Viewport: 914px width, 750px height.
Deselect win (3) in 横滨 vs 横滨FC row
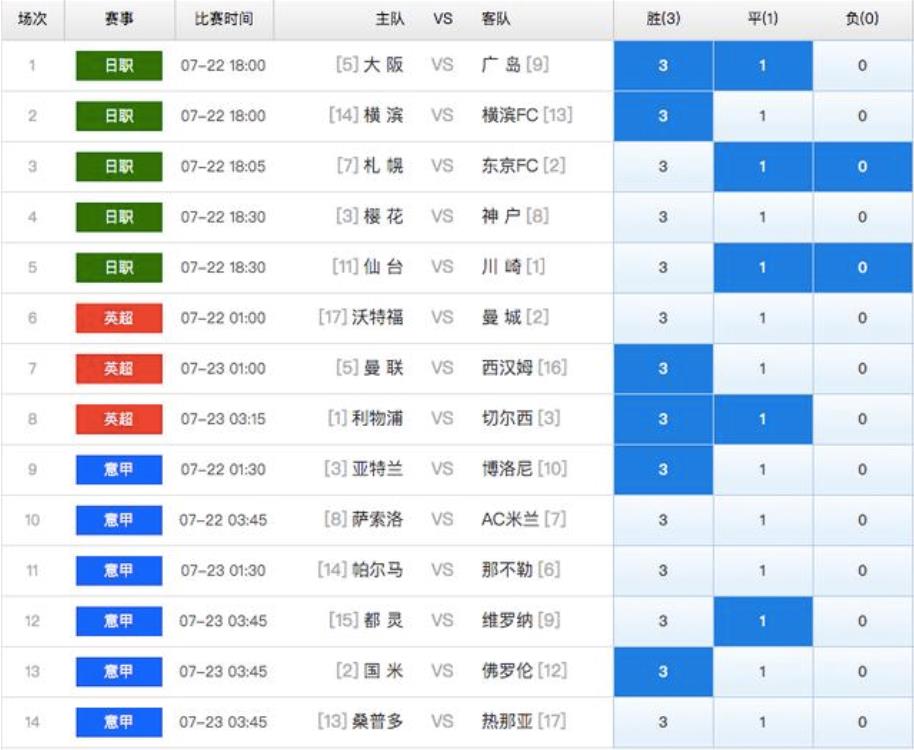tap(663, 116)
